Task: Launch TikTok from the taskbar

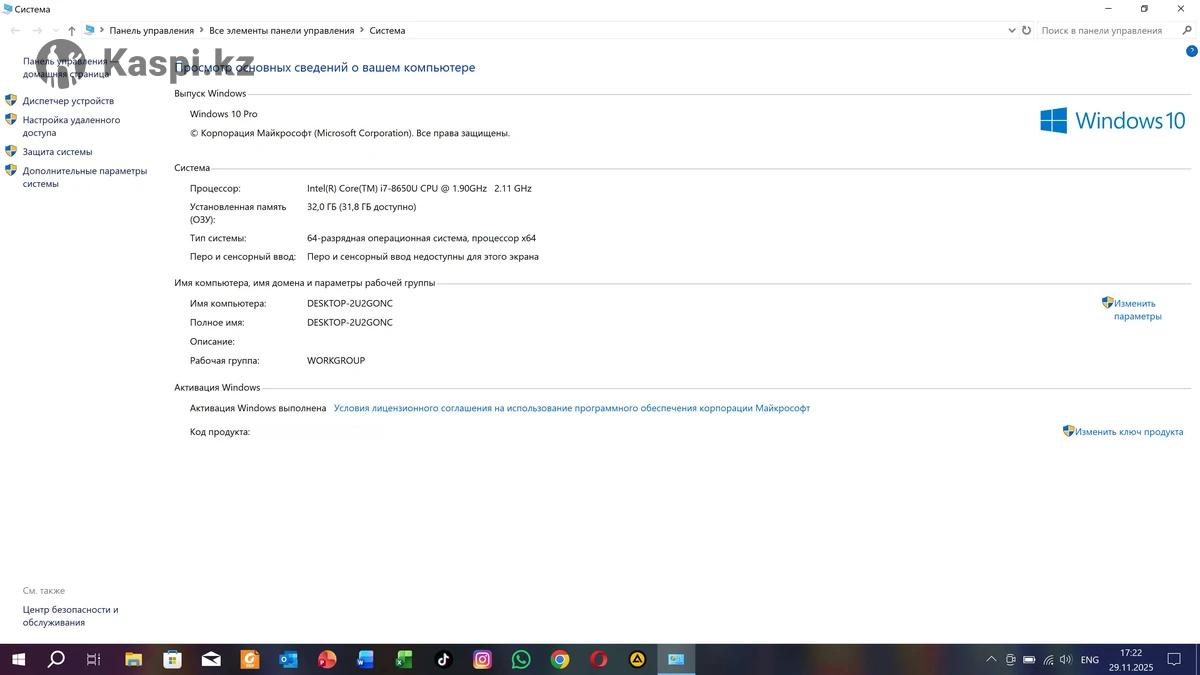Action: [x=444, y=660]
